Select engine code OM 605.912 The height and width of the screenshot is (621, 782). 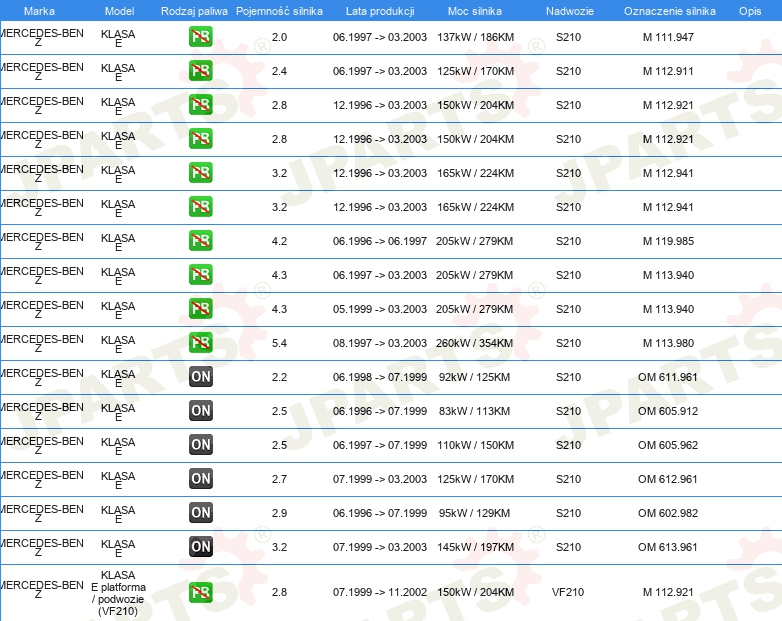coord(668,411)
